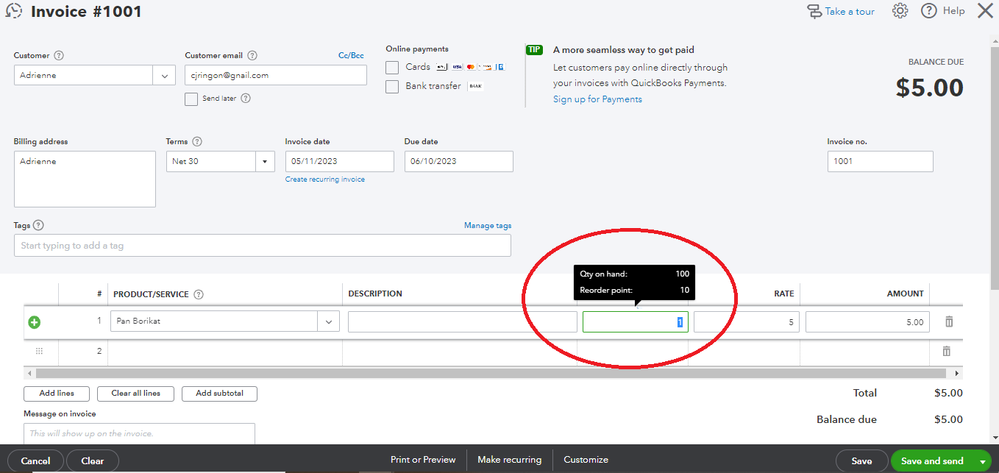Viewport: 999px width, 473px height.
Task: Click the Customer help tooltip icon
Action: 59,55
